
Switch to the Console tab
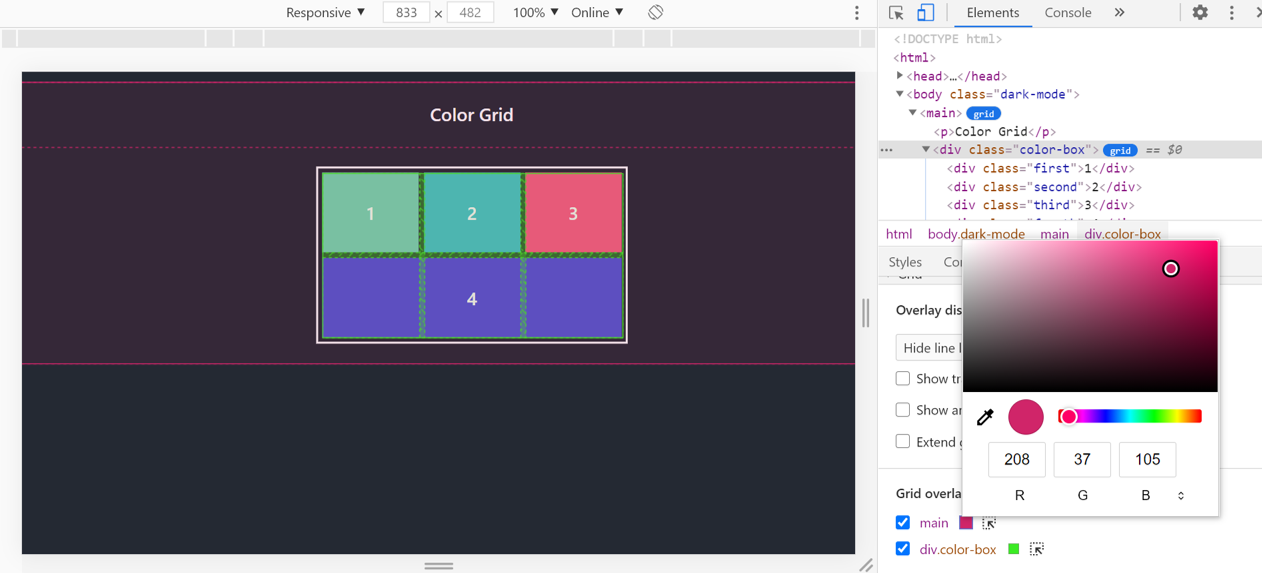1067,13
